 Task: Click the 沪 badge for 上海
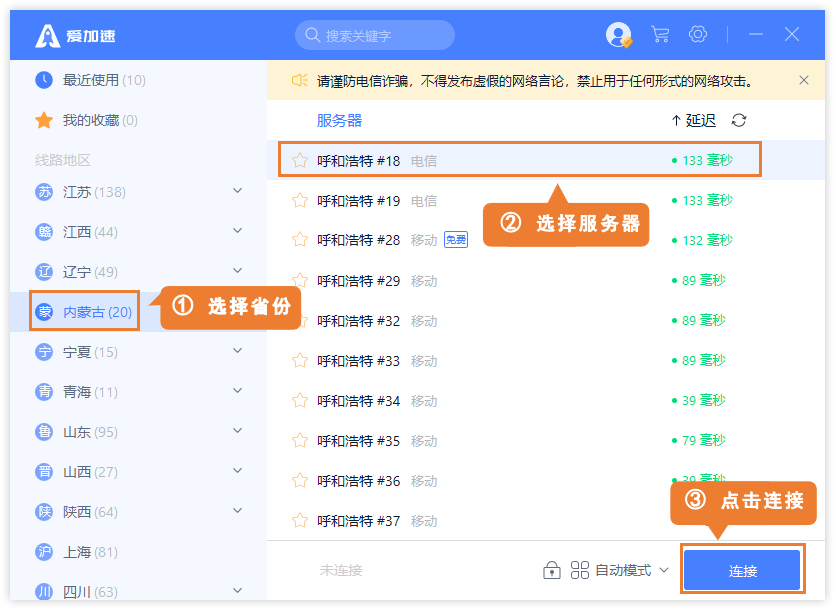click(44, 551)
